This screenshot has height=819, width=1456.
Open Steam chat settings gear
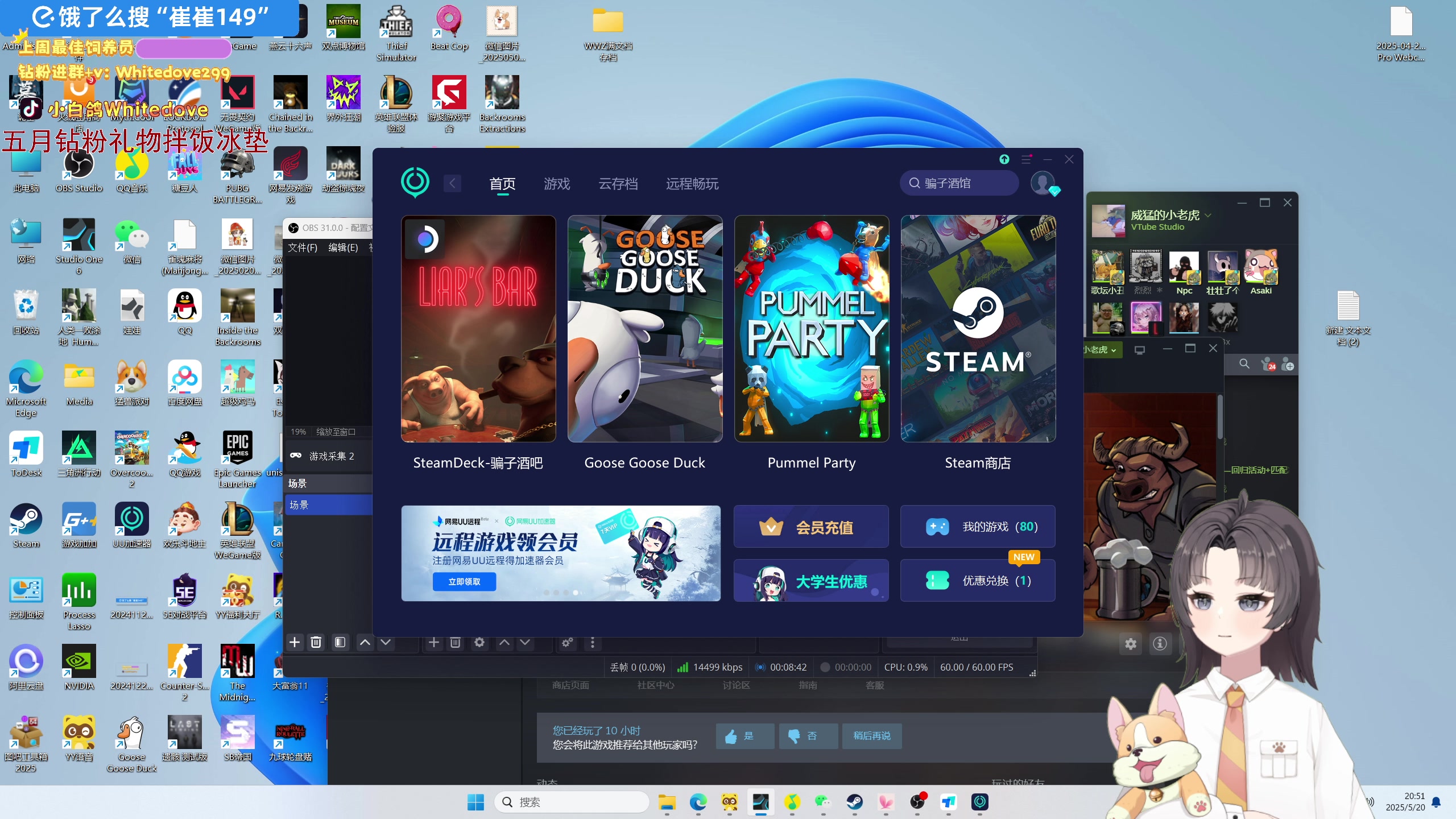[x=1131, y=643]
